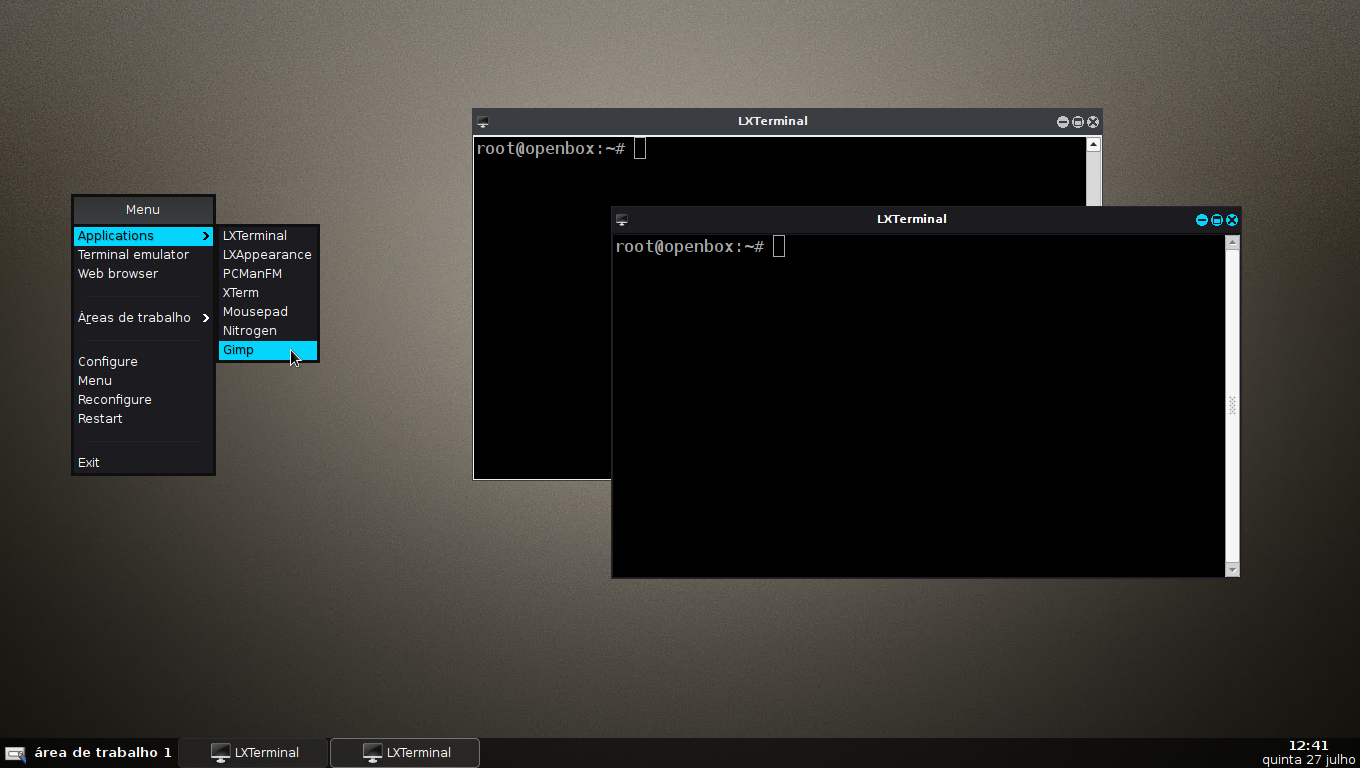Click the scrollbar down arrow in front terminal

(x=1230, y=569)
